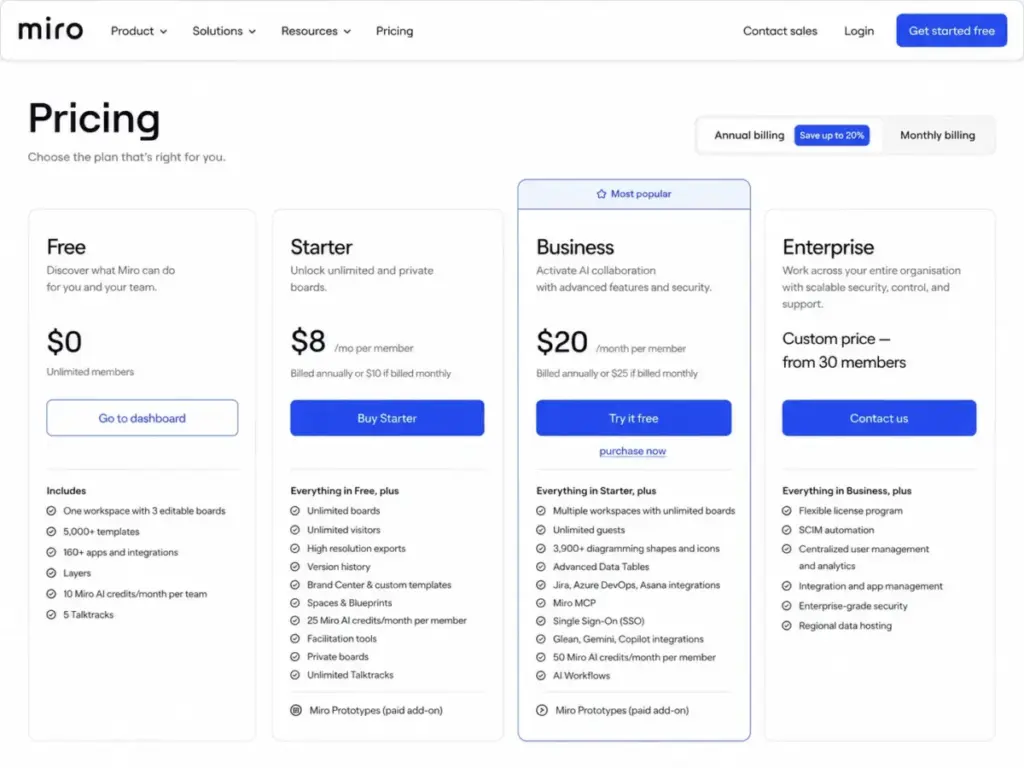Viewport: 1024px width, 768px height.
Task: Open the Login page
Action: [859, 31]
